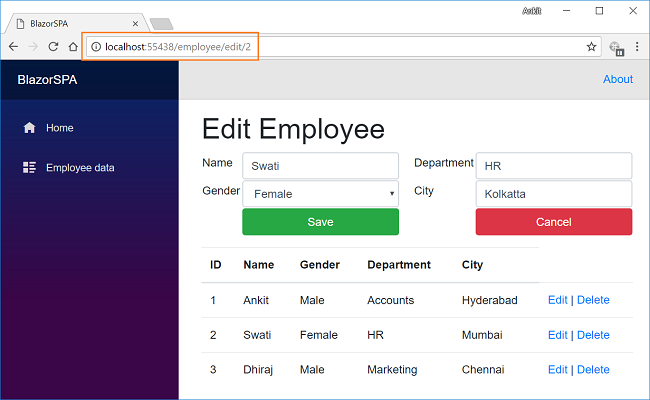Click the City input field

tap(553, 194)
